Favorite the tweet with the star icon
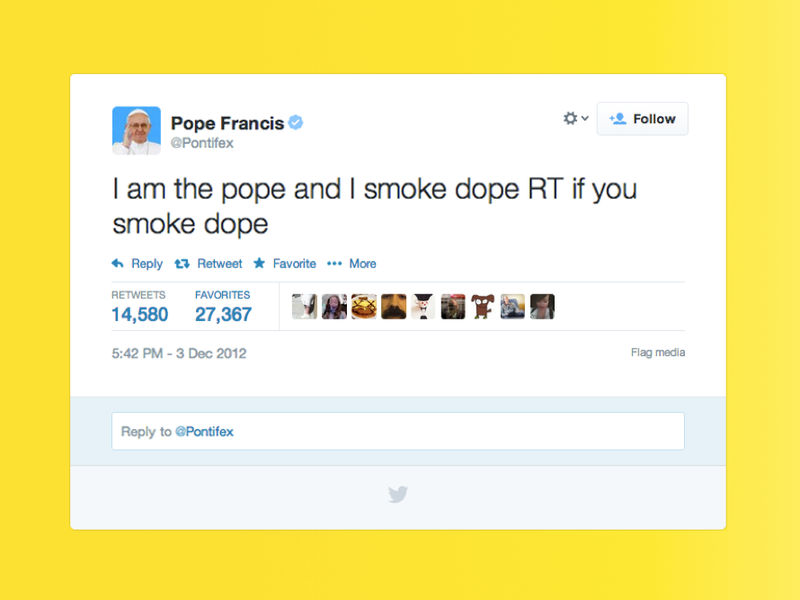 [259, 263]
